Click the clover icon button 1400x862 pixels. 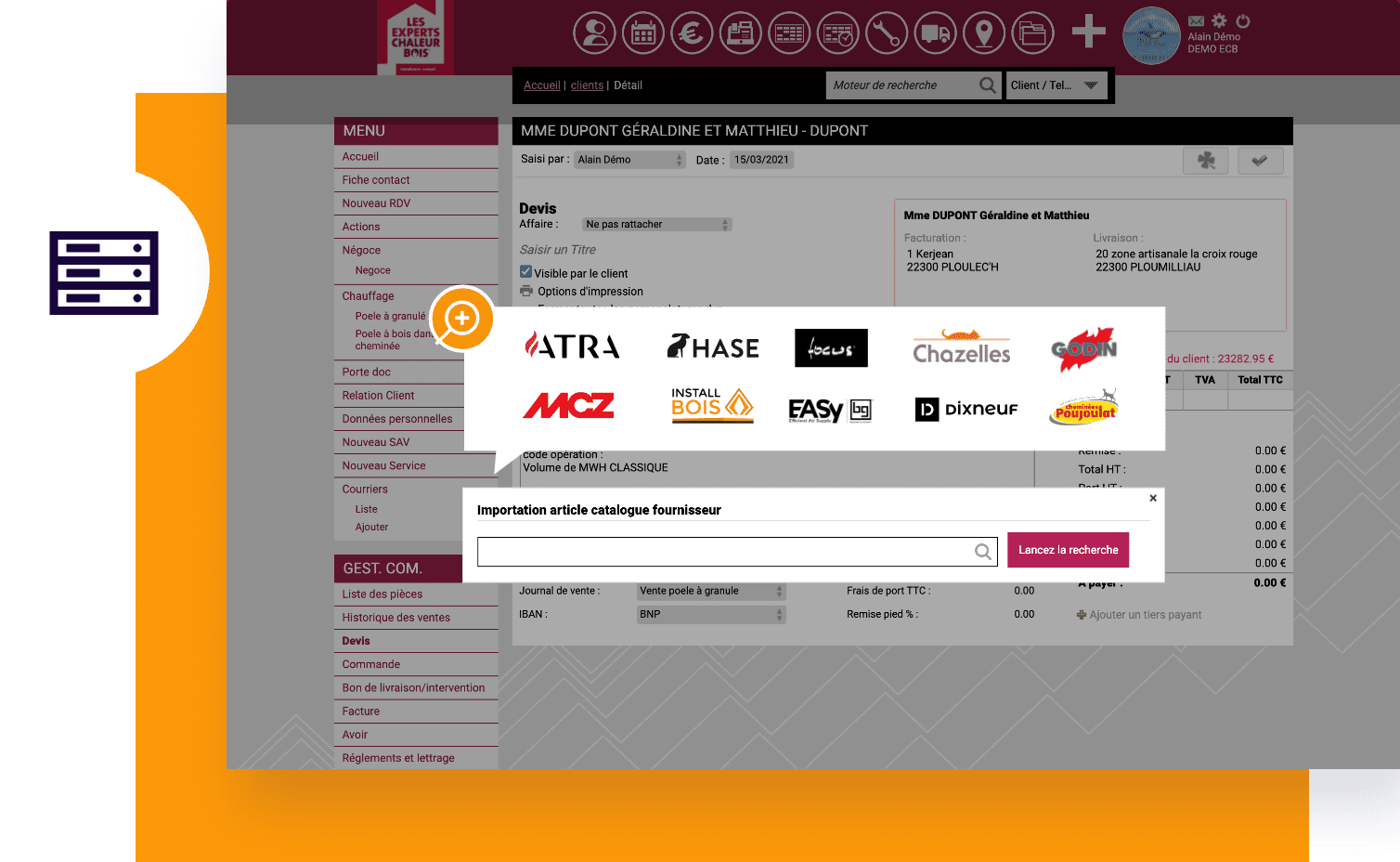click(x=1206, y=161)
